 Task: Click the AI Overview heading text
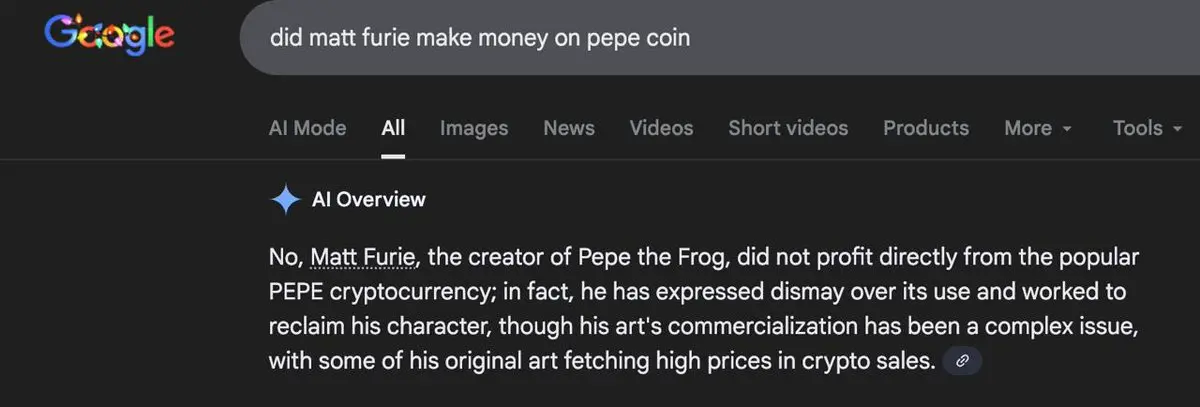369,200
